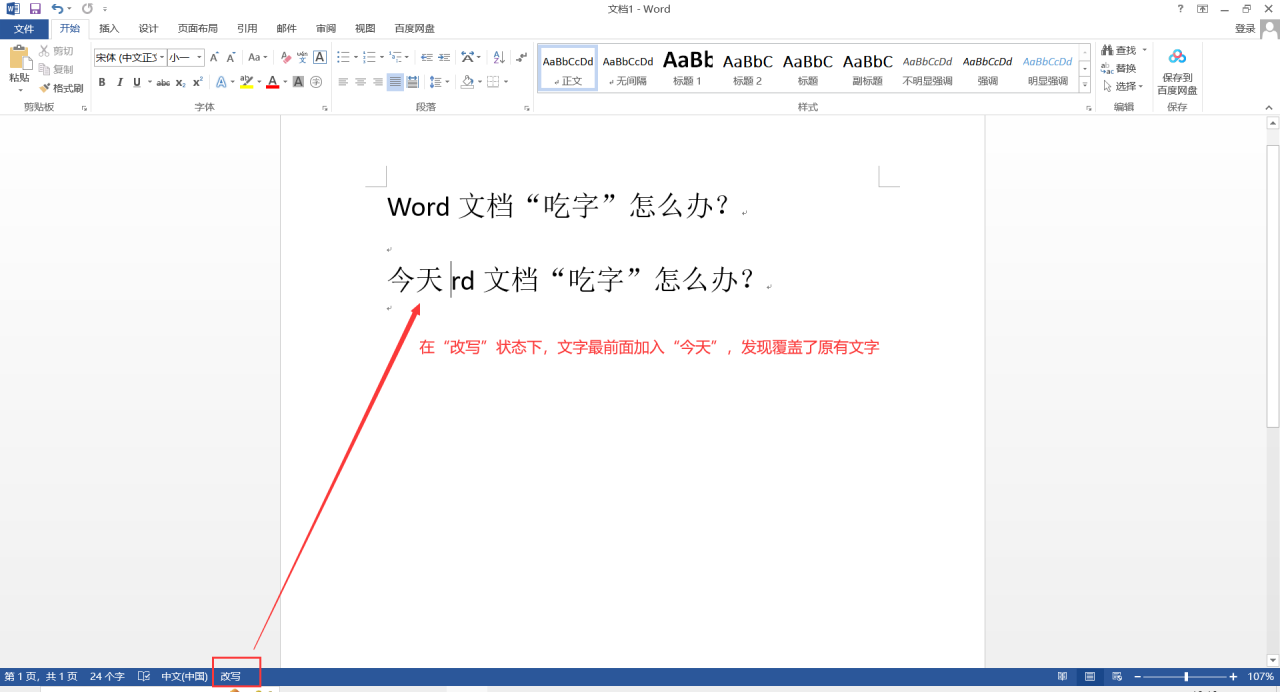Click the Sign in (登录) link

[1245, 29]
